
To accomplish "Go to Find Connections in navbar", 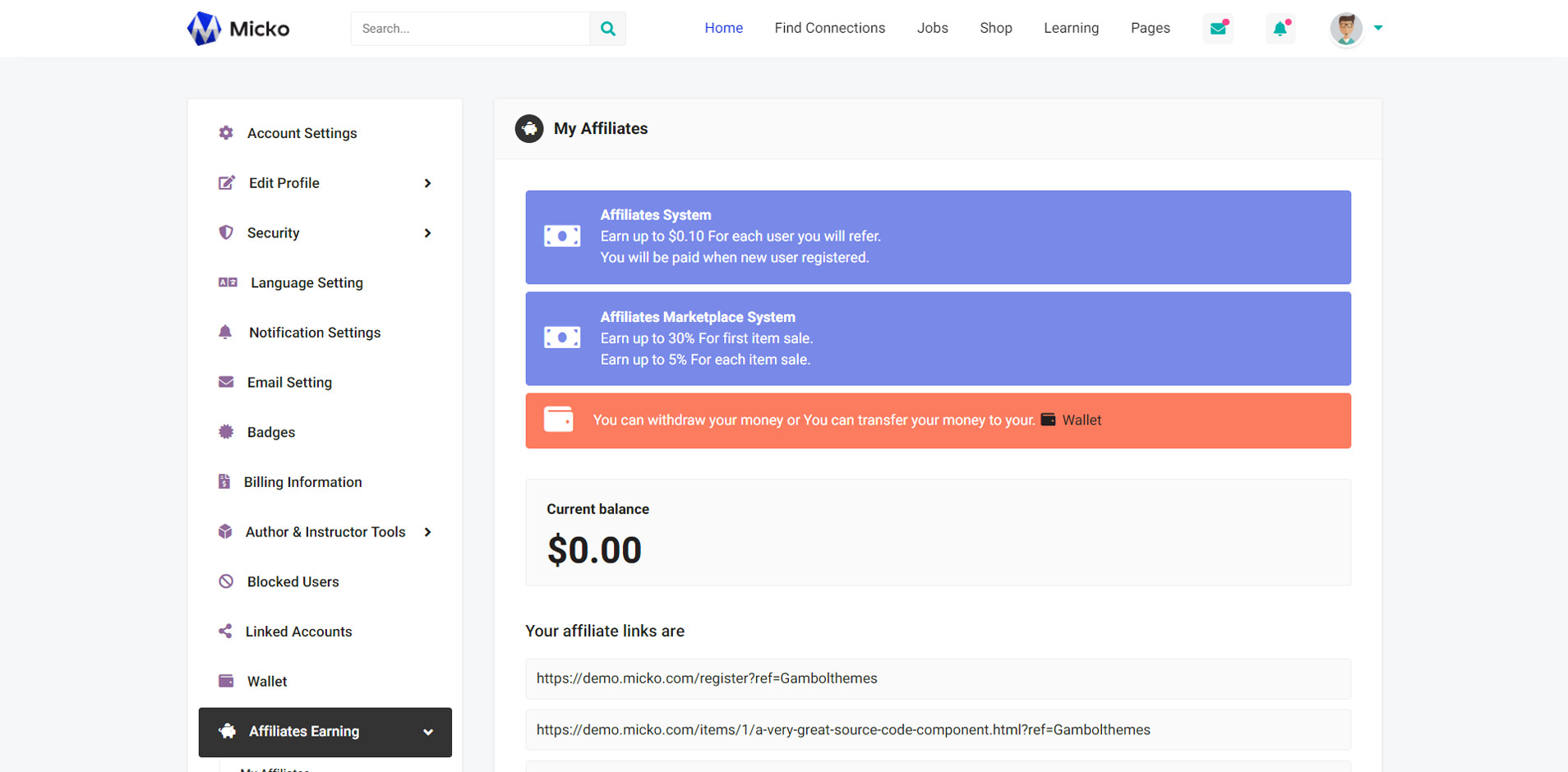I will pos(829,28).
